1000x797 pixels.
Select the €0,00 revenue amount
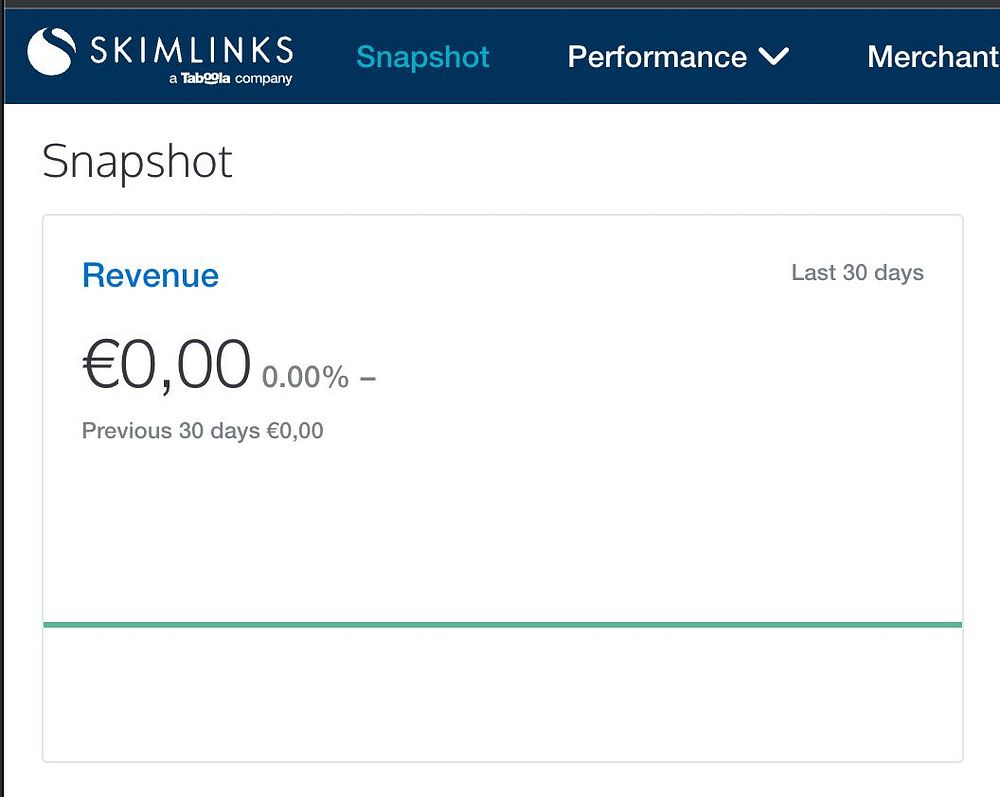166,365
